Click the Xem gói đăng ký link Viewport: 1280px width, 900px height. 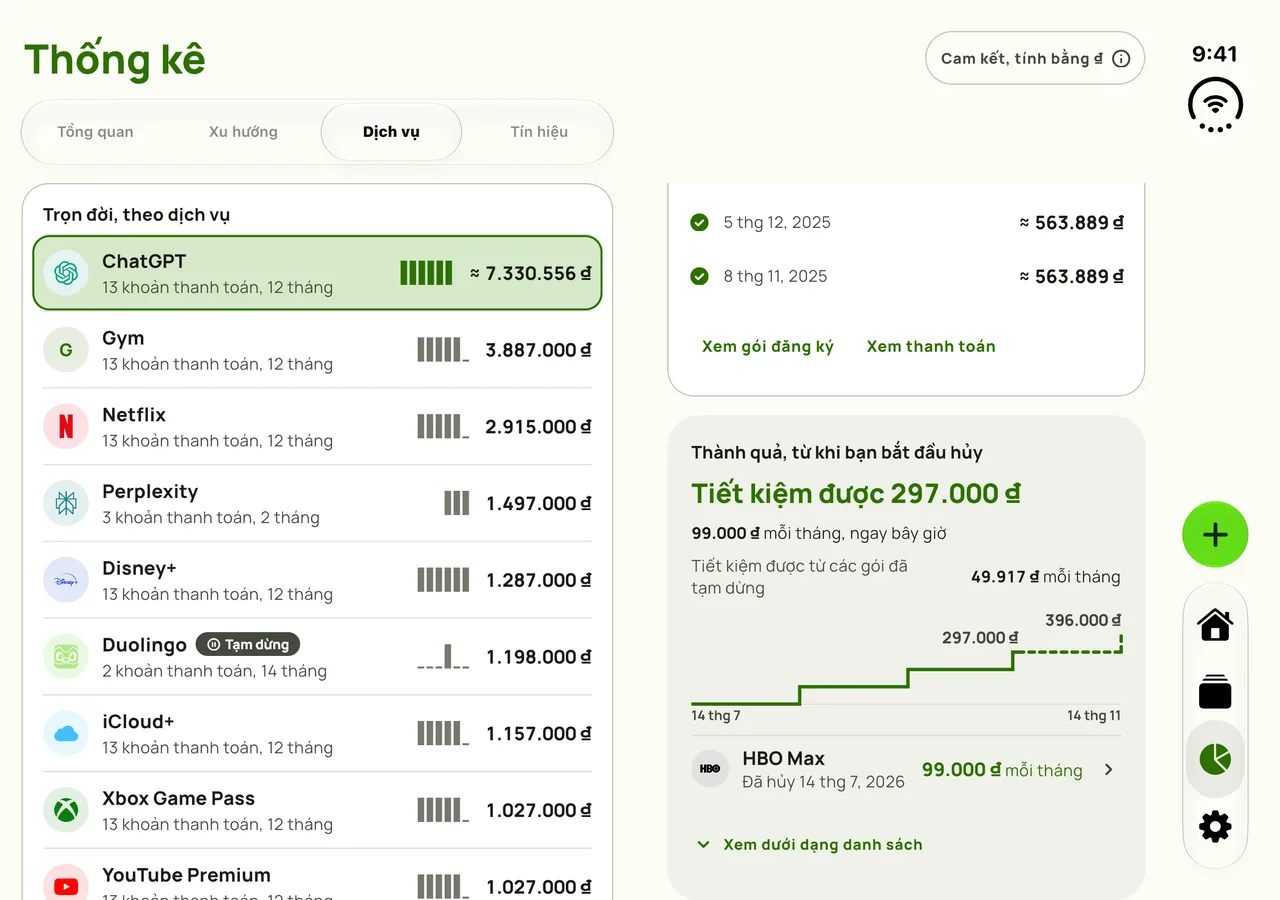(x=768, y=346)
